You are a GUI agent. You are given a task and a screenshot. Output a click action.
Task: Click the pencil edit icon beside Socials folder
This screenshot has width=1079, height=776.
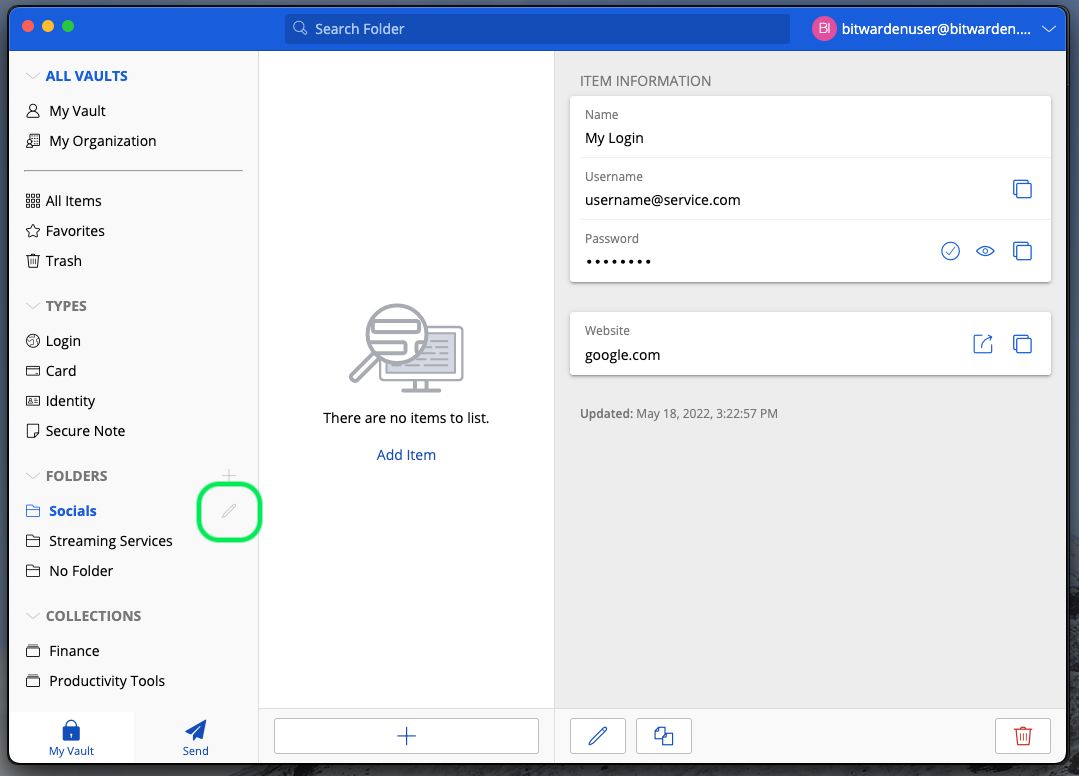tap(229, 510)
